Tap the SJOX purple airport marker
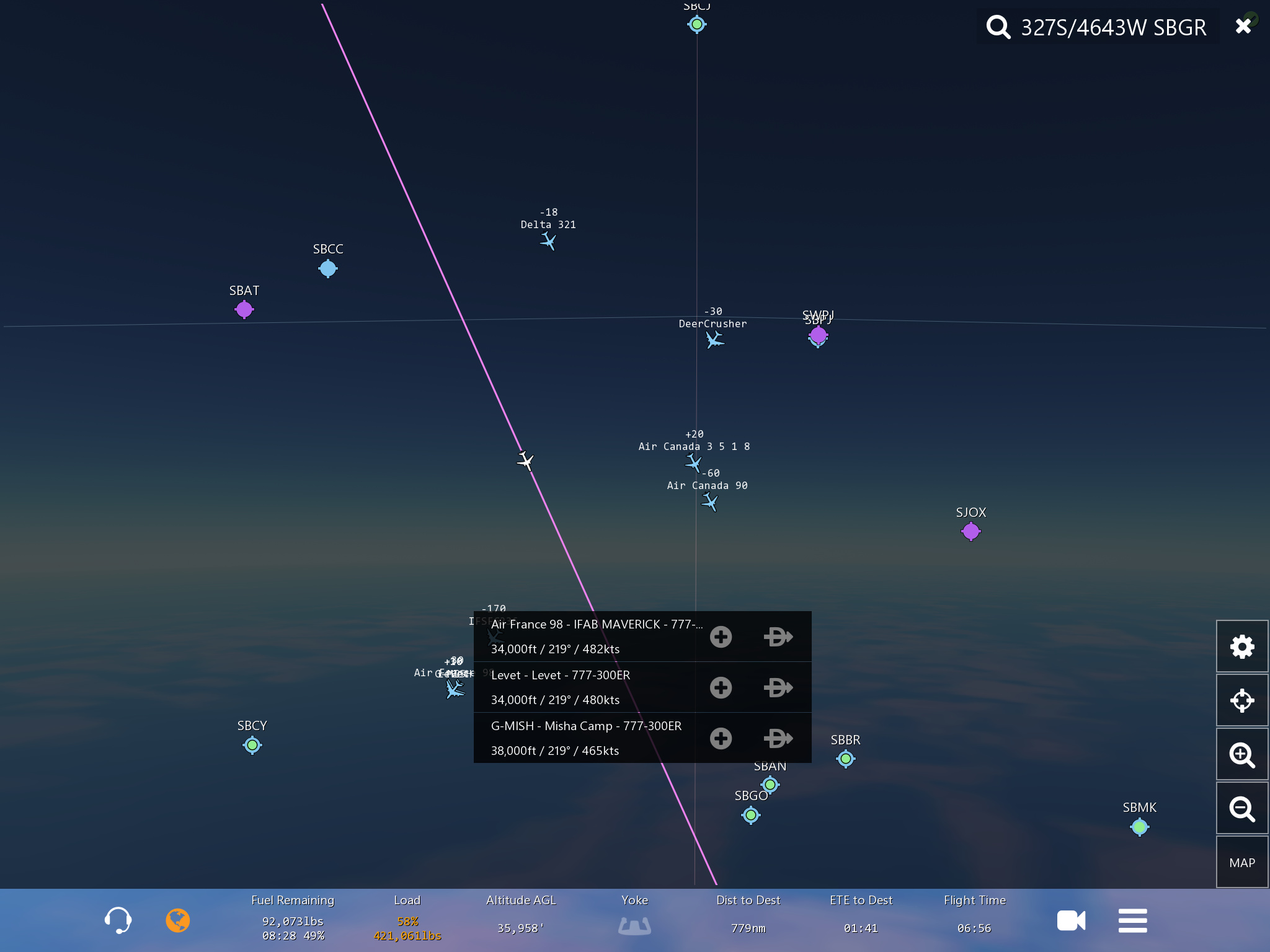This screenshot has height=952, width=1270. click(x=970, y=531)
